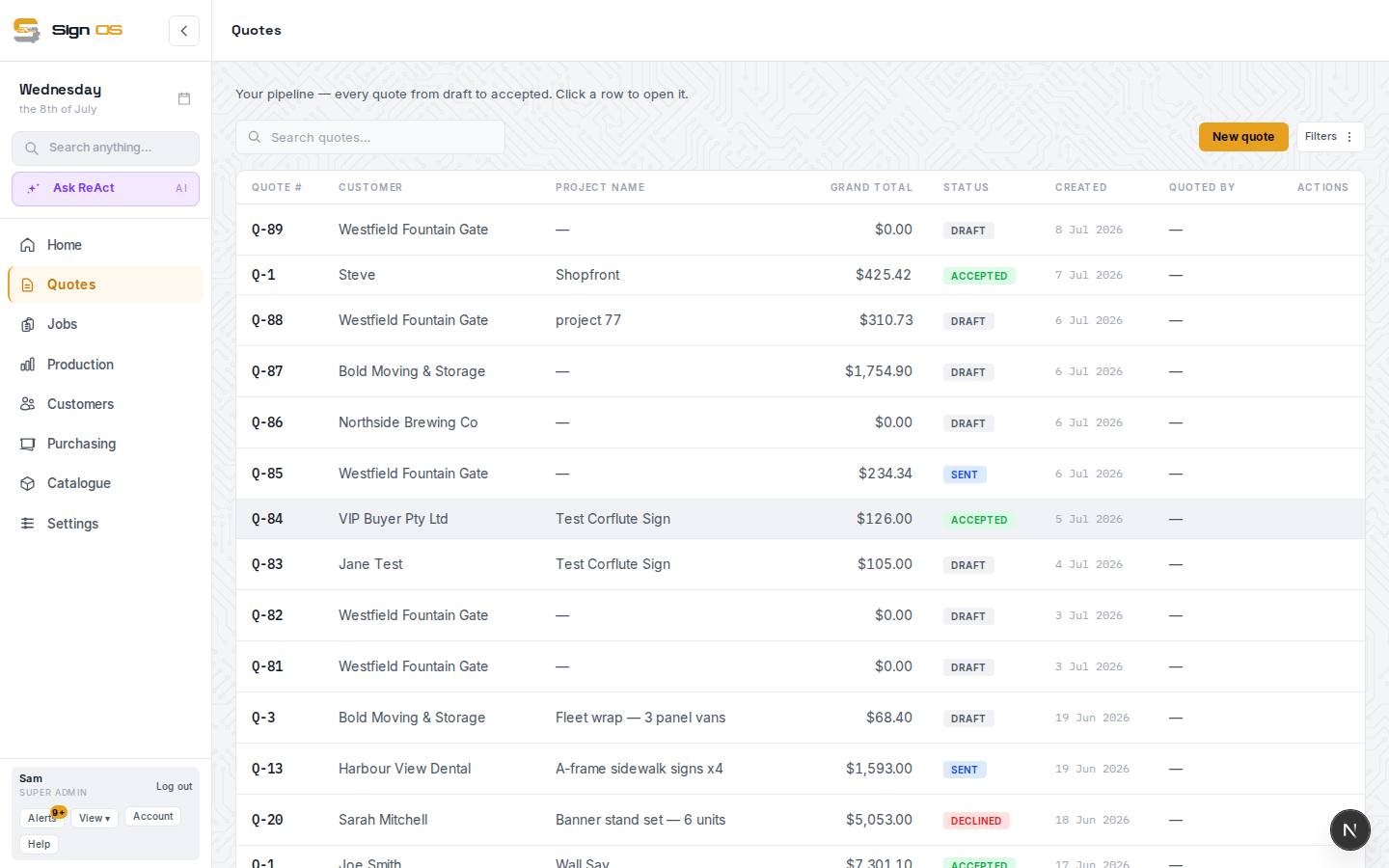Sort by the Grand Total column header
1389x868 pixels.
[871, 187]
